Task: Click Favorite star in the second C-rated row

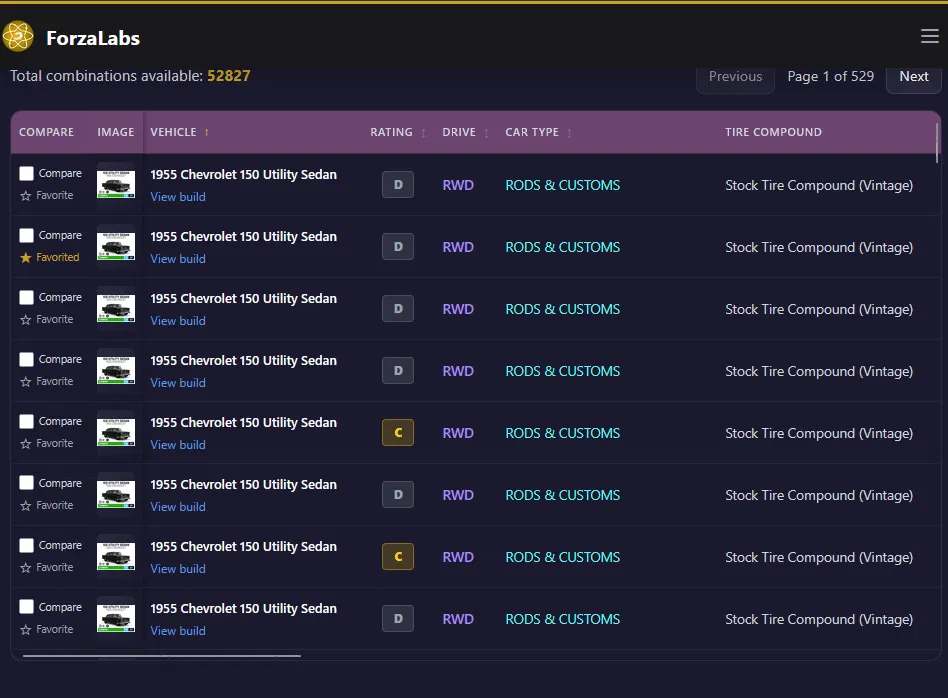Action: [x=25, y=568]
